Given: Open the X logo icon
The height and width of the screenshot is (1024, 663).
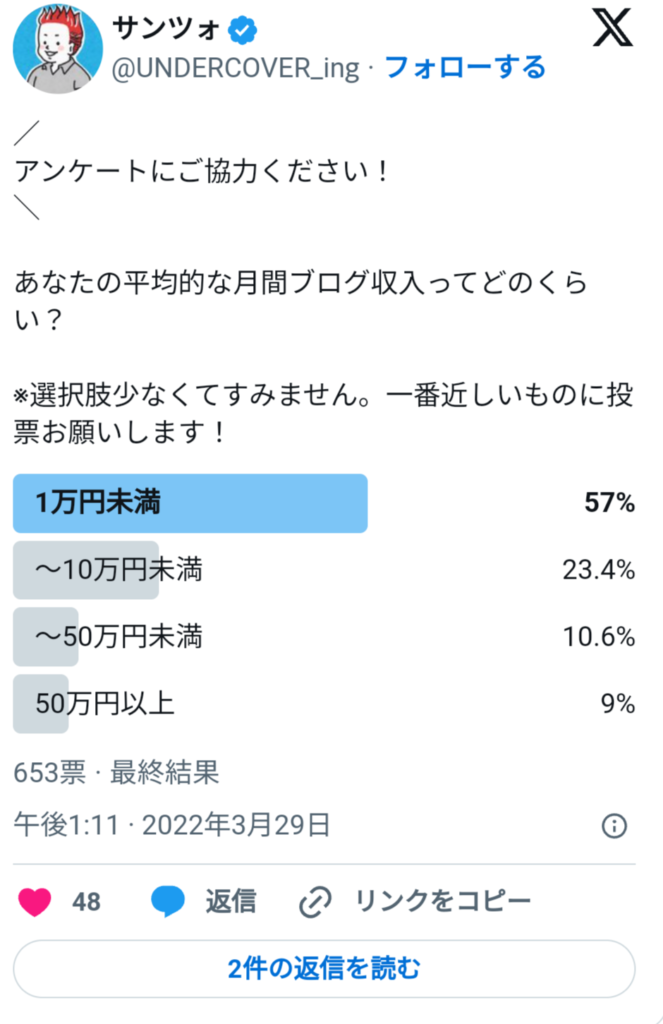Looking at the screenshot, I should coord(612,28).
